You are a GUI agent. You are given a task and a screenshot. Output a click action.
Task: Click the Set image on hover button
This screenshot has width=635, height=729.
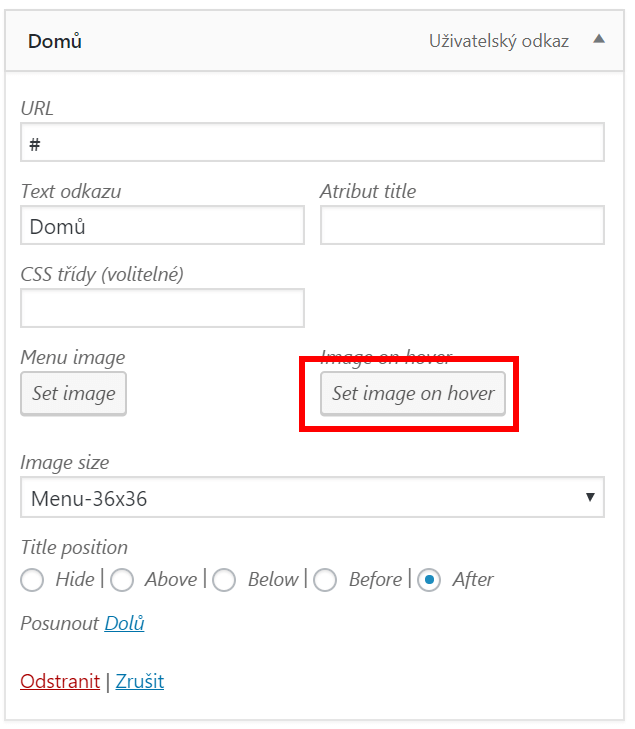[413, 393]
